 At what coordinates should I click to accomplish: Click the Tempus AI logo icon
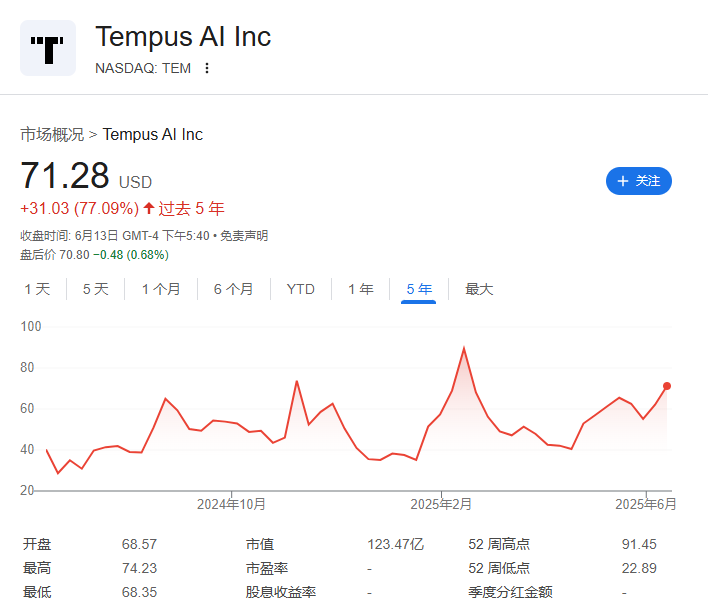(48, 48)
